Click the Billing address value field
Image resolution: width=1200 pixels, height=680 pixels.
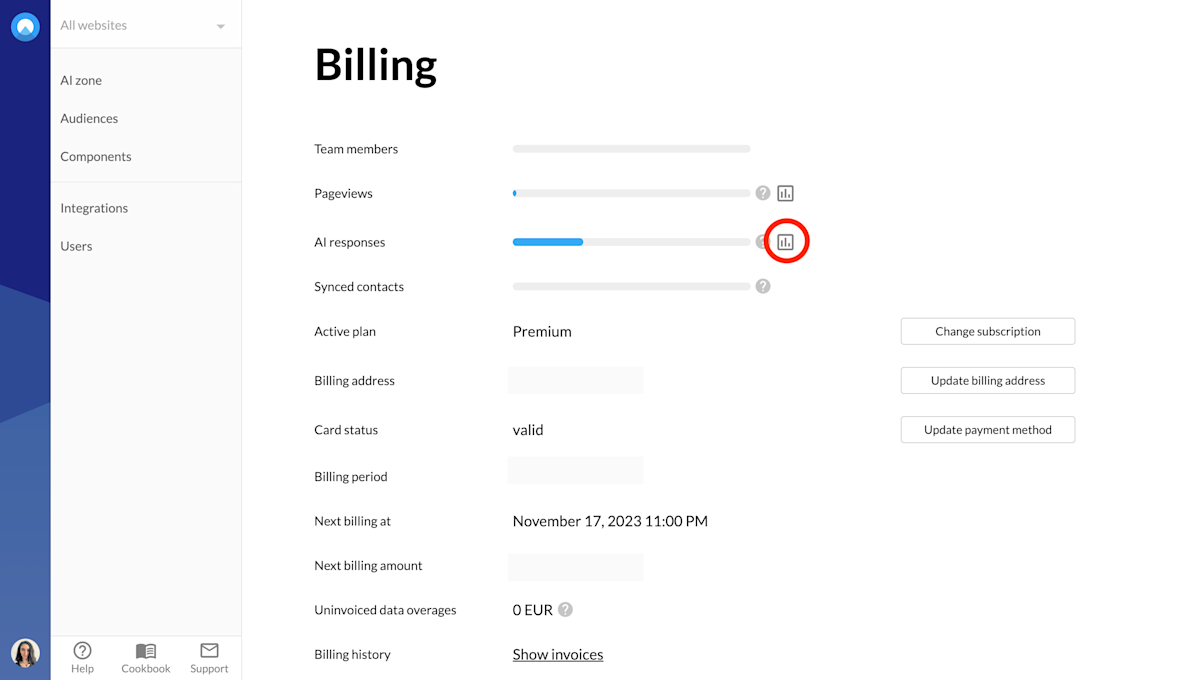coord(576,380)
